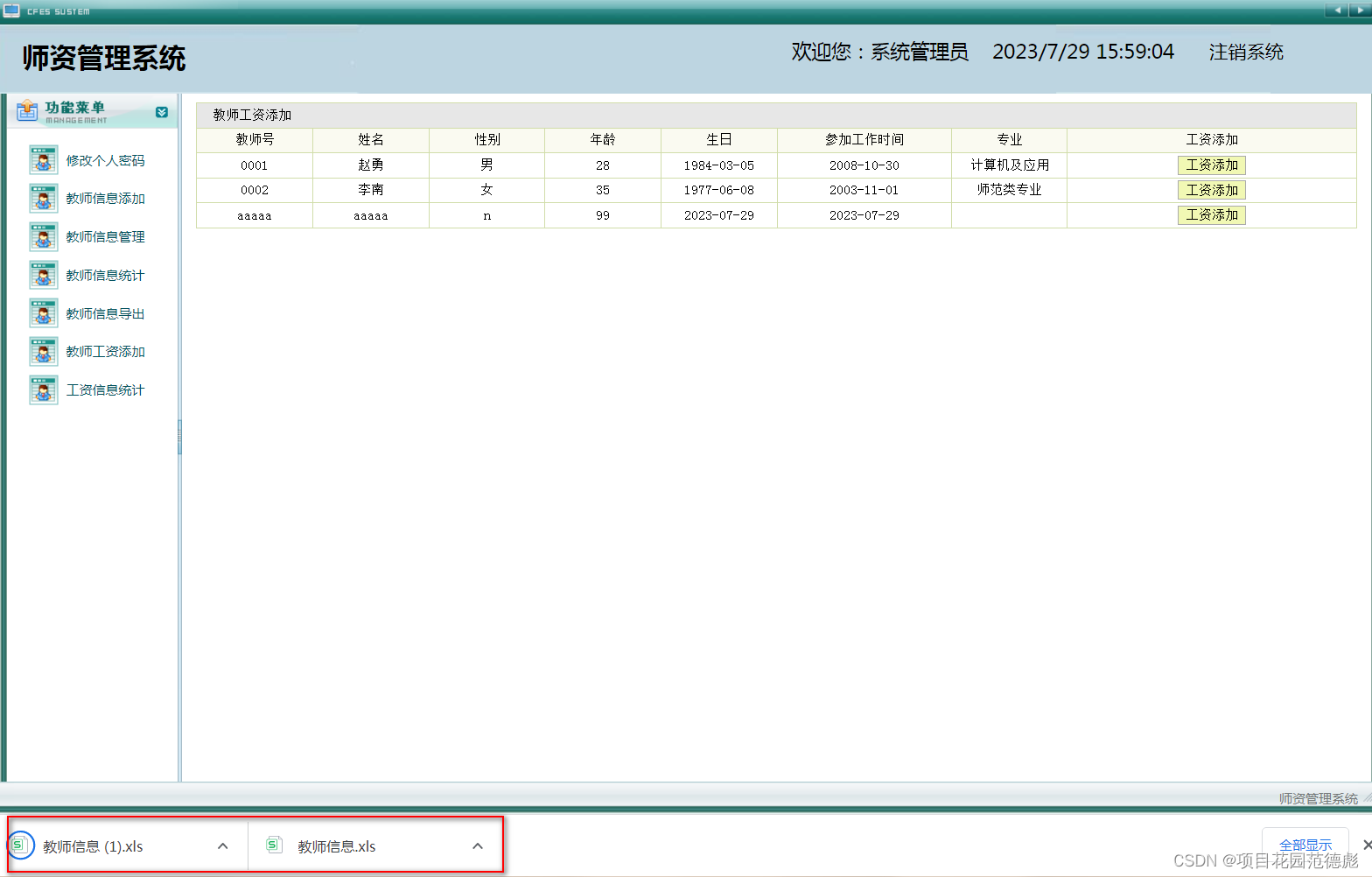Click the 教师信息 (1).xls file icon
This screenshot has width=1372, height=877.
click(20, 845)
